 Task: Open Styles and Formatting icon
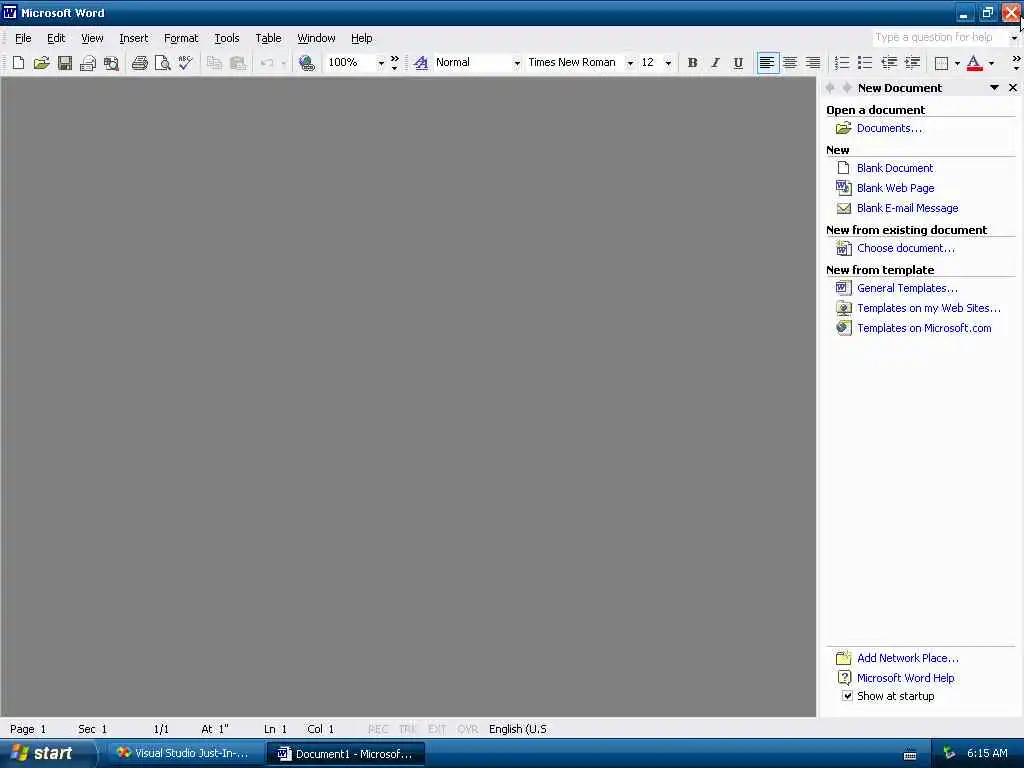421,63
